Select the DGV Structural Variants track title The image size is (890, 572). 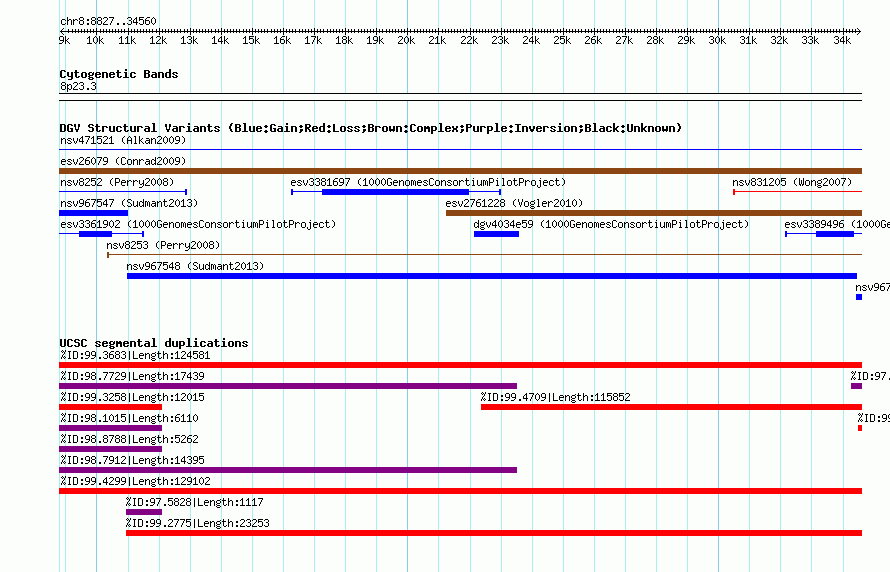[370, 128]
